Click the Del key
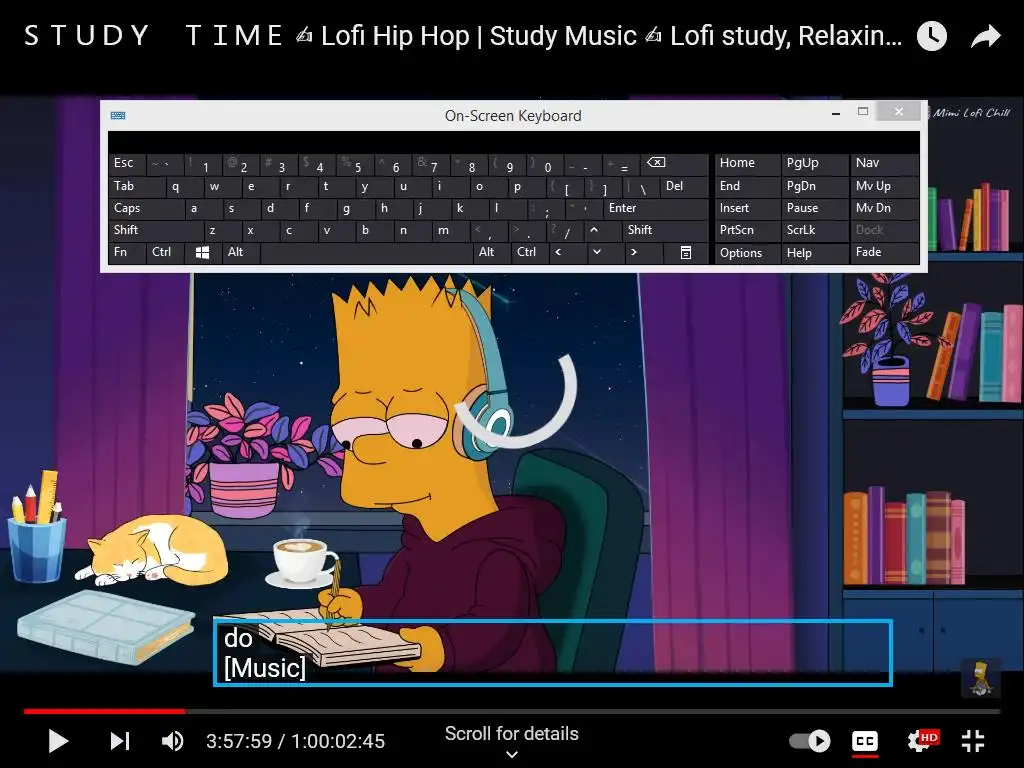This screenshot has width=1024, height=768. (684, 187)
